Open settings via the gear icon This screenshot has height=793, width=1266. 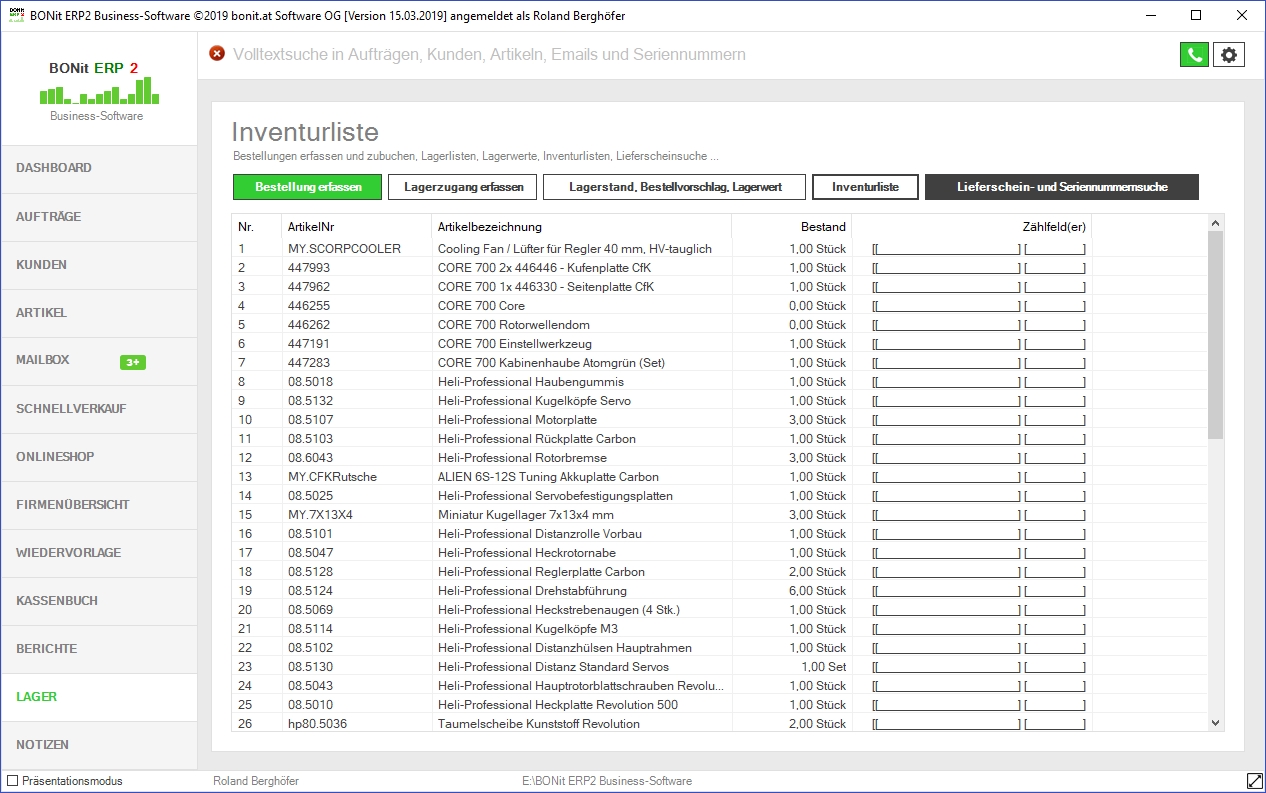1229,55
